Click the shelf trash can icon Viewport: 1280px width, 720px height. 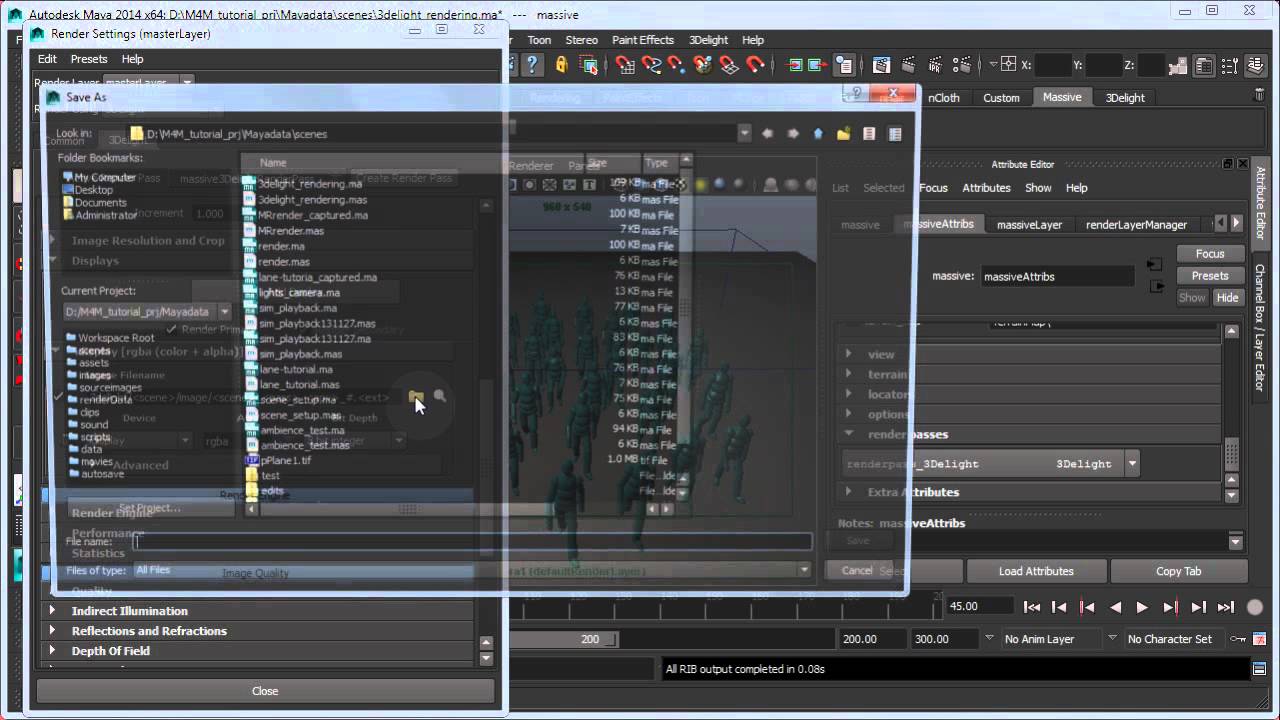[1259, 95]
